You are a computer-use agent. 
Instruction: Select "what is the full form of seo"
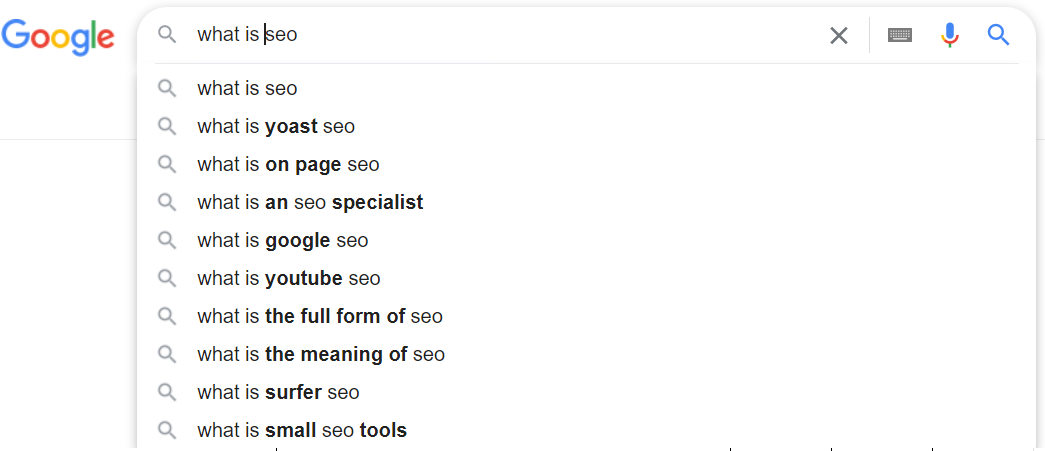[x=319, y=316]
